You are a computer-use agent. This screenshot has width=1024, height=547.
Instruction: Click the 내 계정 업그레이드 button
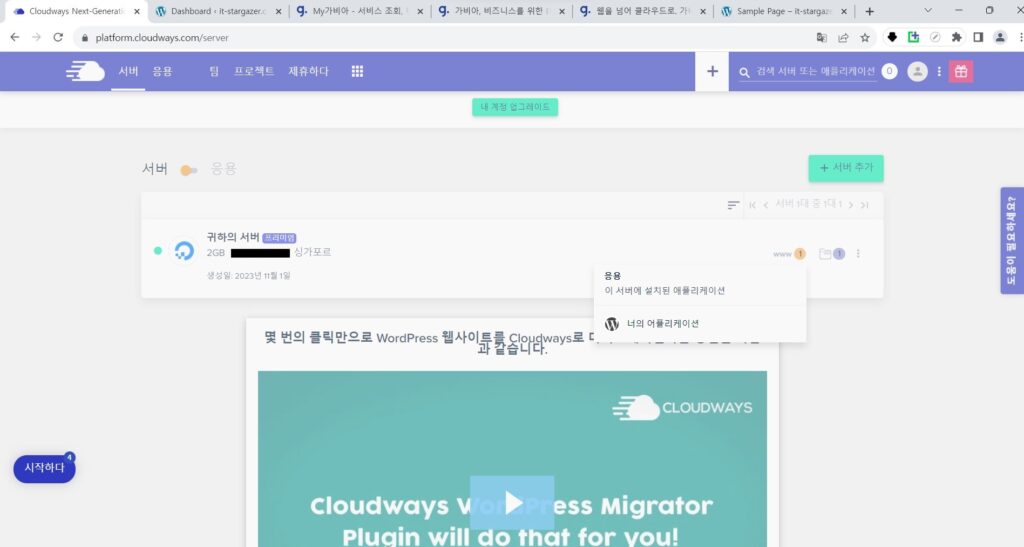tap(515, 107)
